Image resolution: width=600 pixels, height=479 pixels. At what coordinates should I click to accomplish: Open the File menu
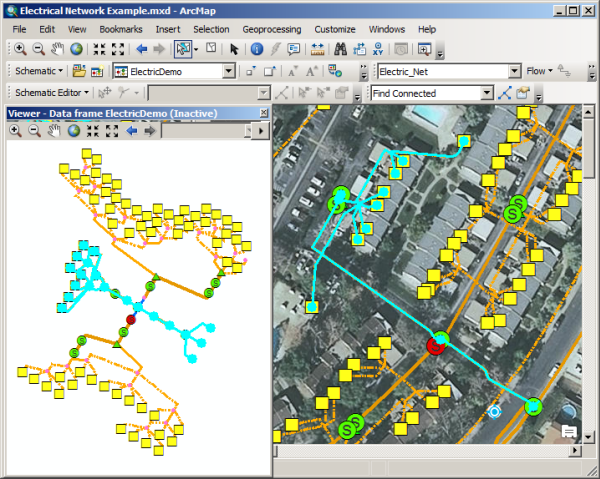pyautogui.click(x=19, y=29)
